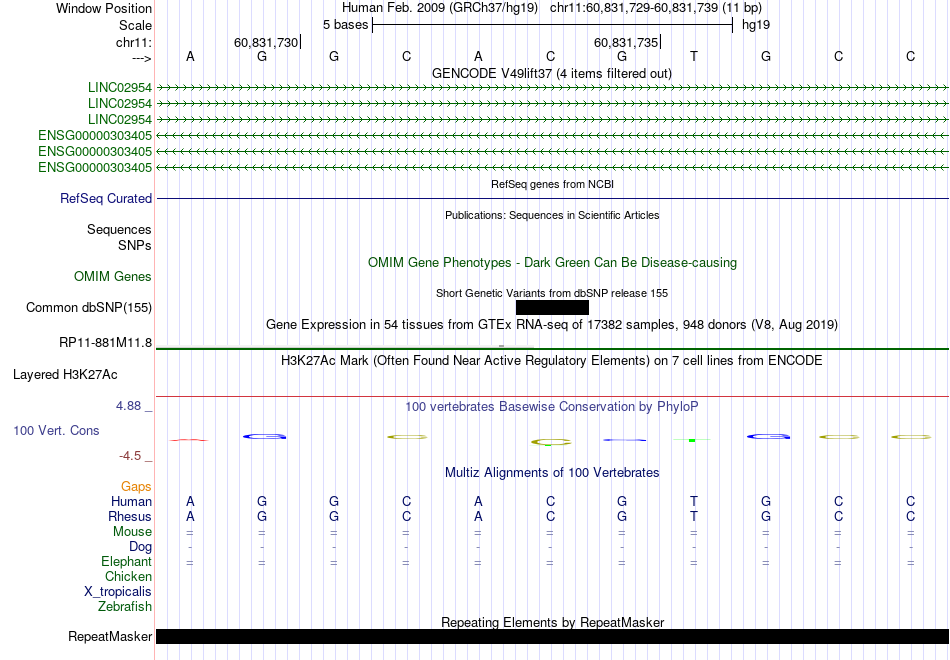The height and width of the screenshot is (660, 950).
Task: Click the Human Feb. 2009 (GRCh37/hg19) title
Action: pos(440,8)
